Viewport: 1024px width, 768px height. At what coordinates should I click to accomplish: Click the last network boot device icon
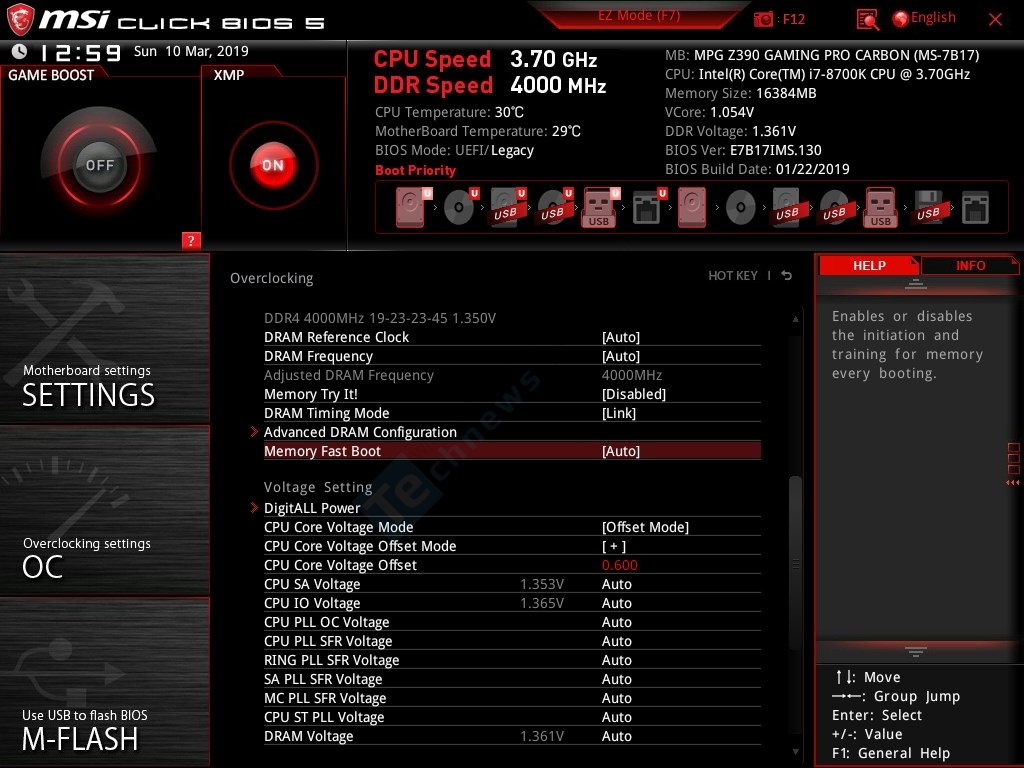(975, 208)
